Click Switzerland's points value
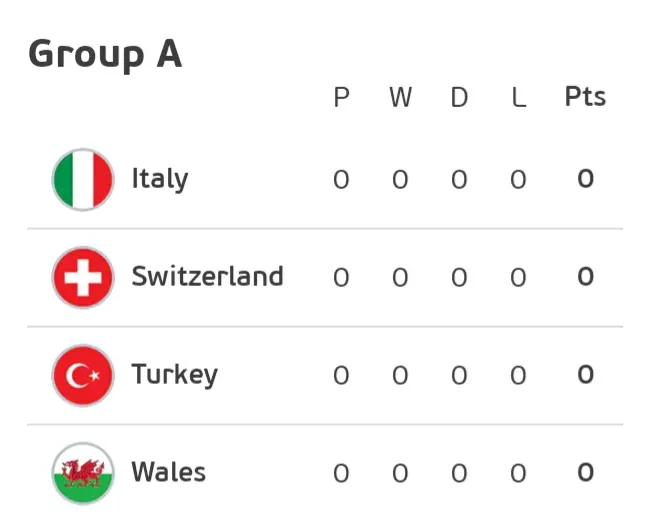The height and width of the screenshot is (525, 655). (x=585, y=277)
